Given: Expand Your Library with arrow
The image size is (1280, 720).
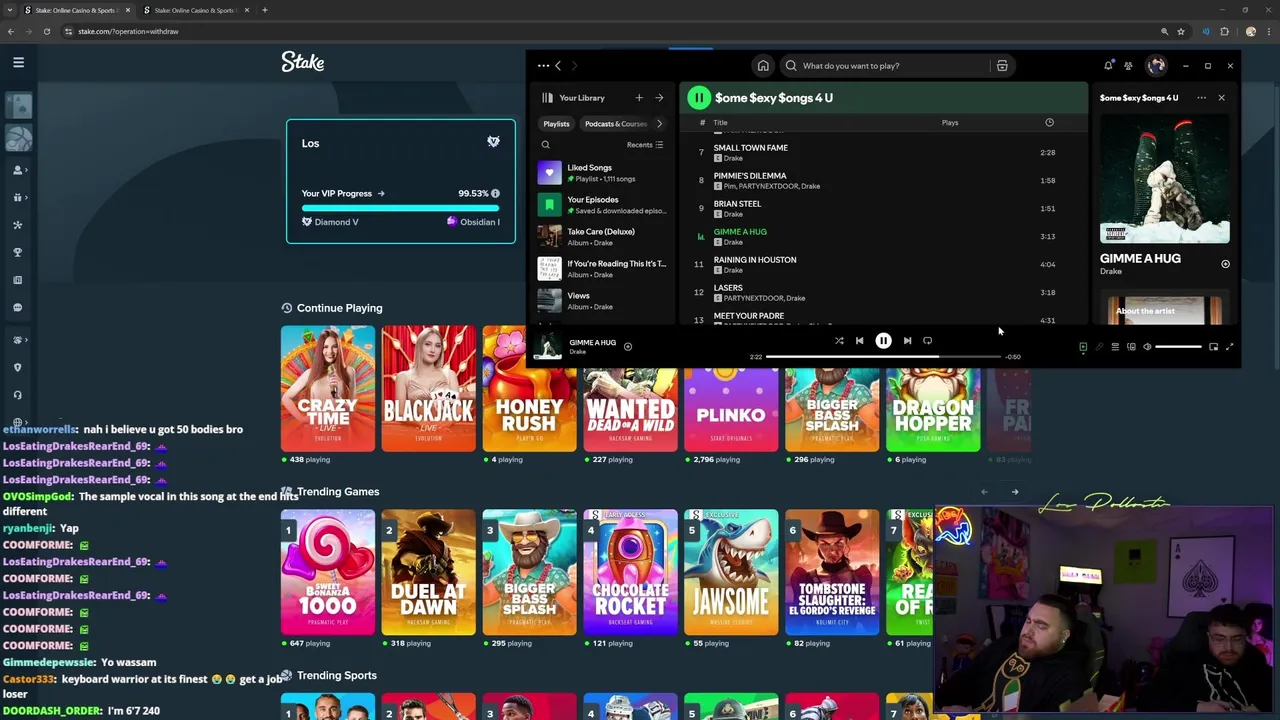Looking at the screenshot, I should click(659, 98).
